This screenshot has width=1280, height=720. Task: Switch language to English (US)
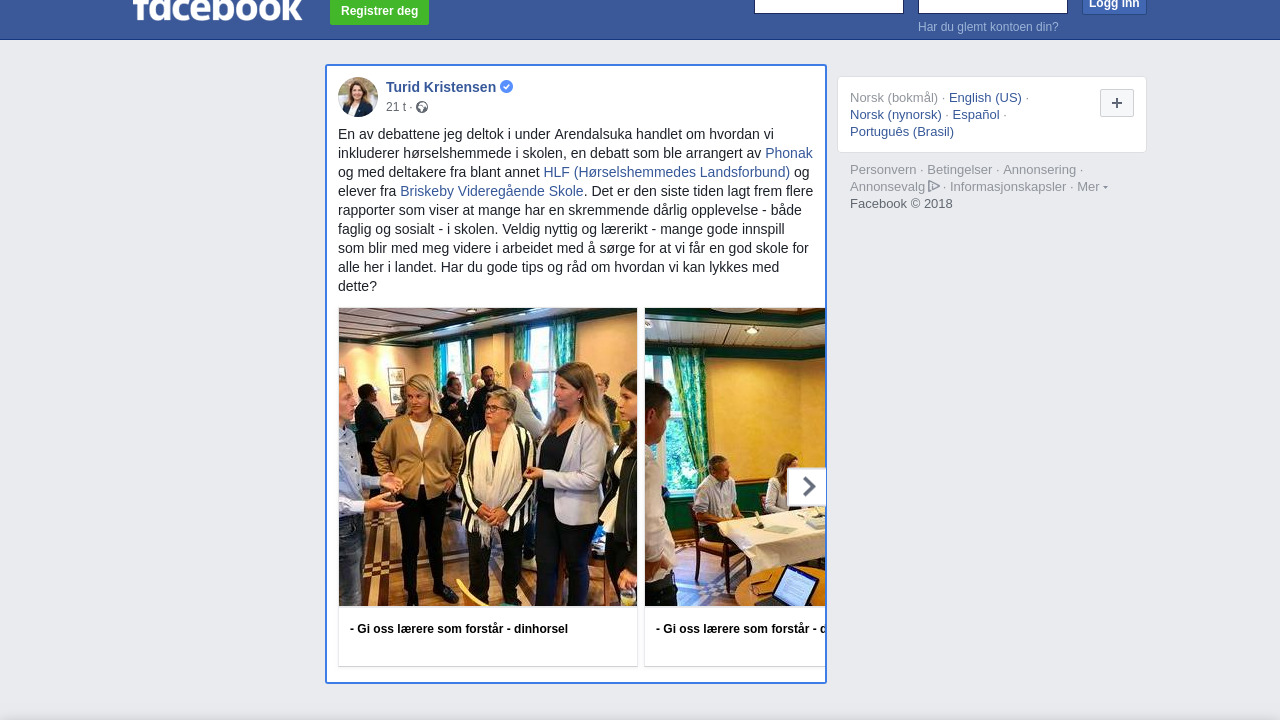[985, 97]
